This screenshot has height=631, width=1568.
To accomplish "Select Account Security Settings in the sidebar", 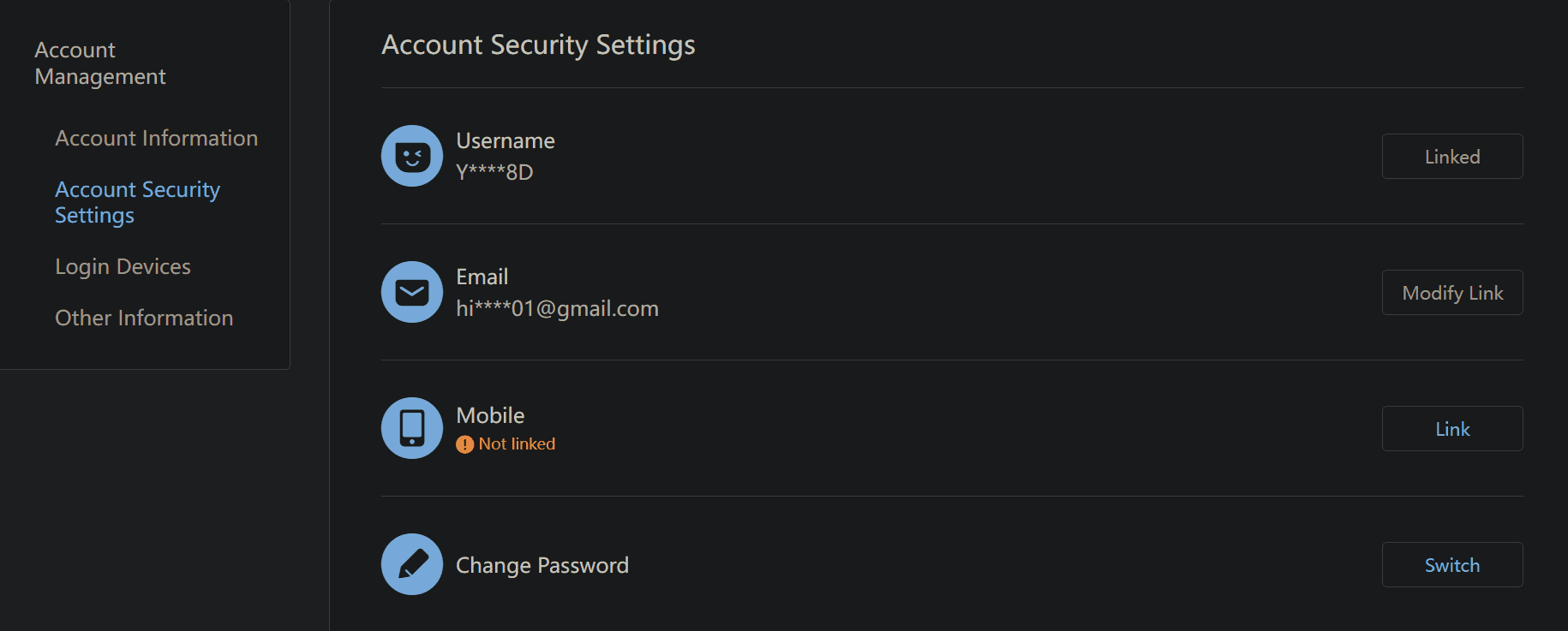I will click(137, 202).
